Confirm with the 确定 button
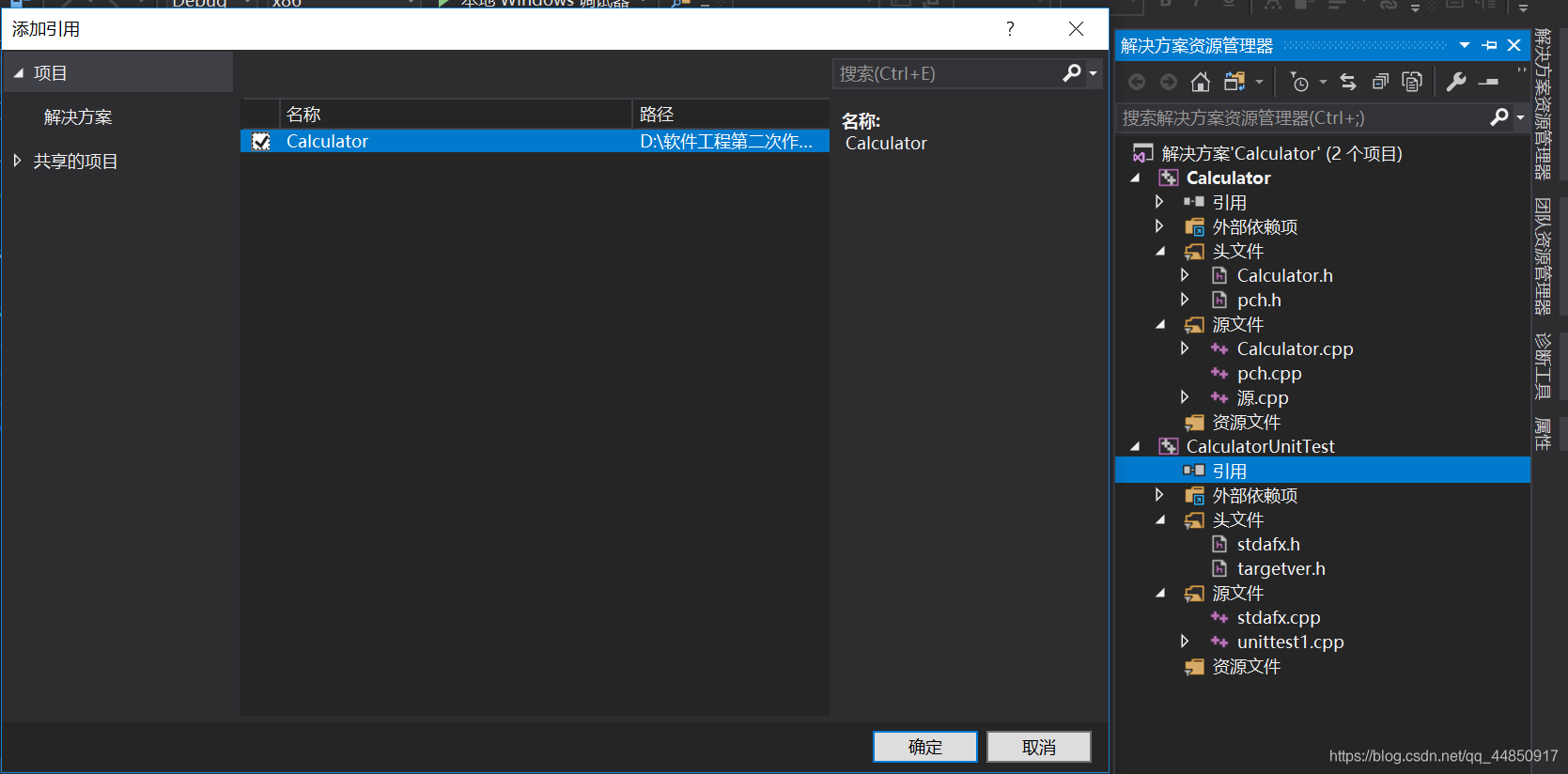Image resolution: width=1568 pixels, height=774 pixels. click(x=925, y=747)
